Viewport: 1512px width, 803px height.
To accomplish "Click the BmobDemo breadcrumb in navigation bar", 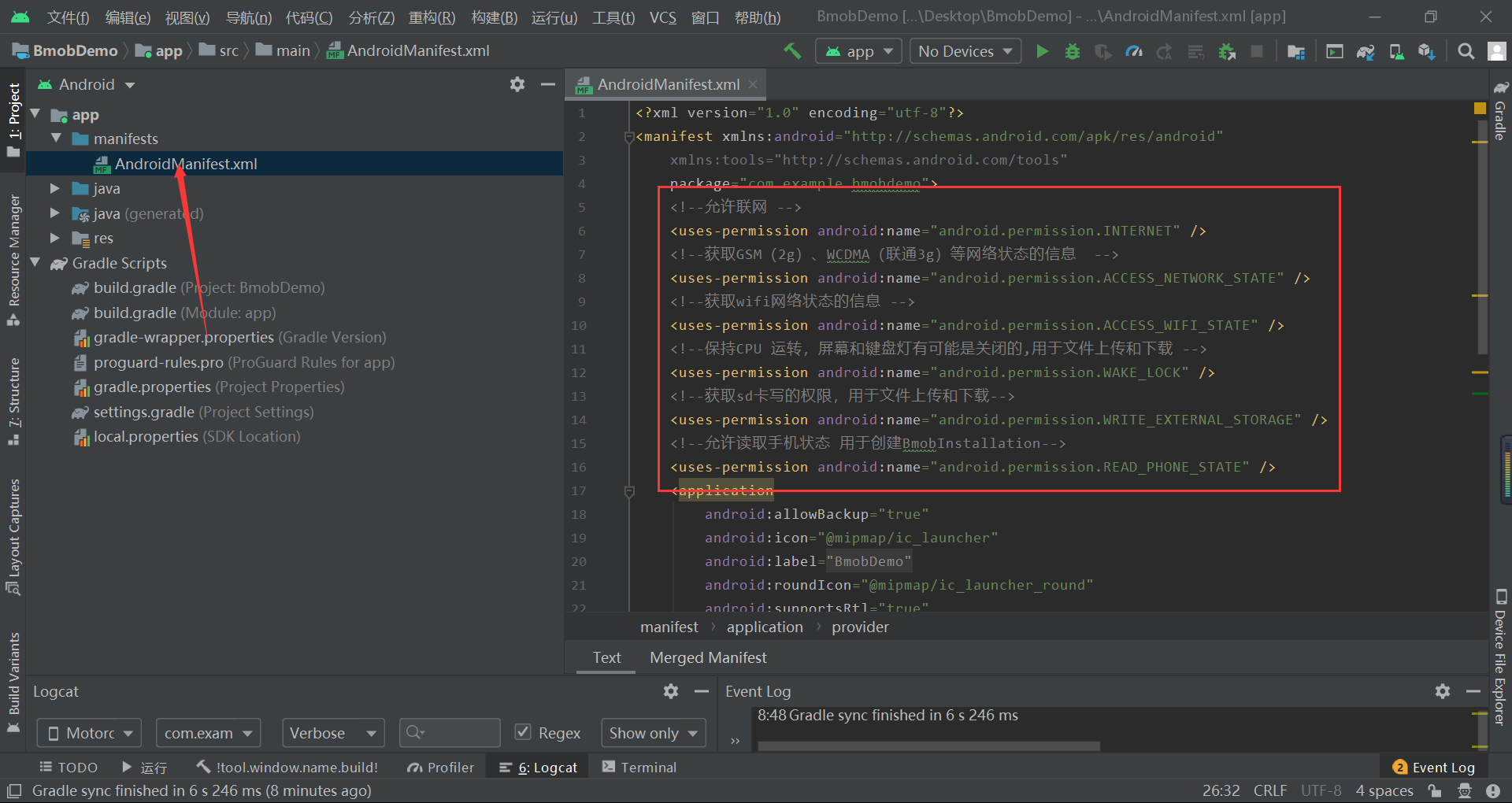I will pyautogui.click(x=65, y=51).
